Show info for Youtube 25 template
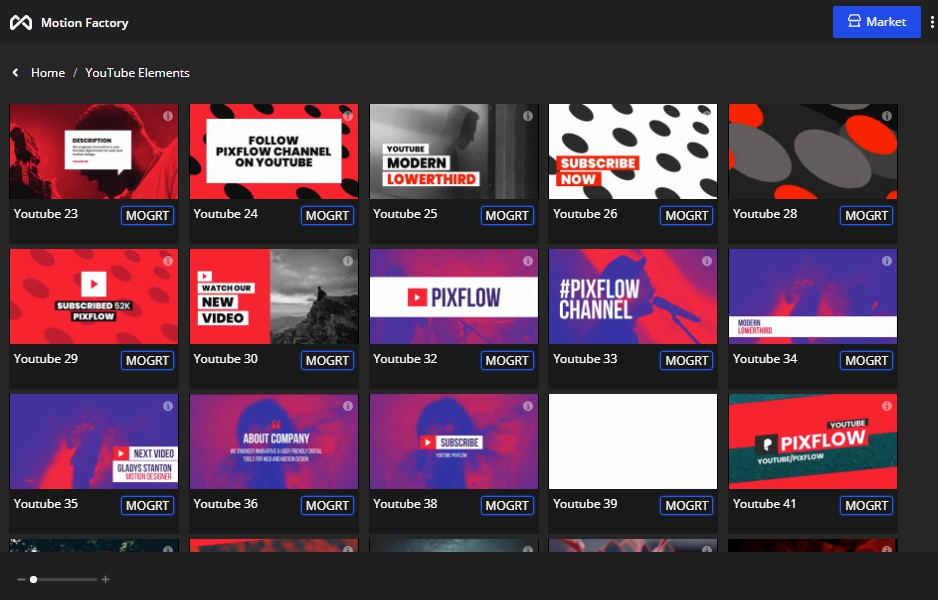The image size is (938, 600). pyautogui.click(x=528, y=116)
